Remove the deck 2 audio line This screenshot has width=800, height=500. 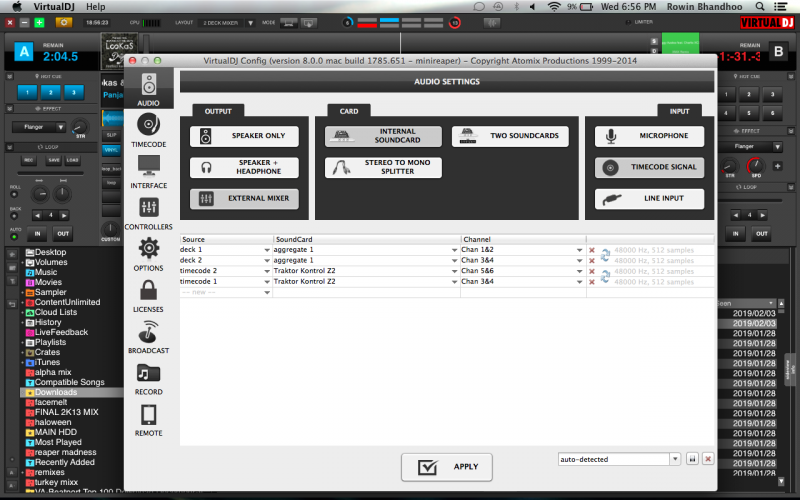pos(592,261)
